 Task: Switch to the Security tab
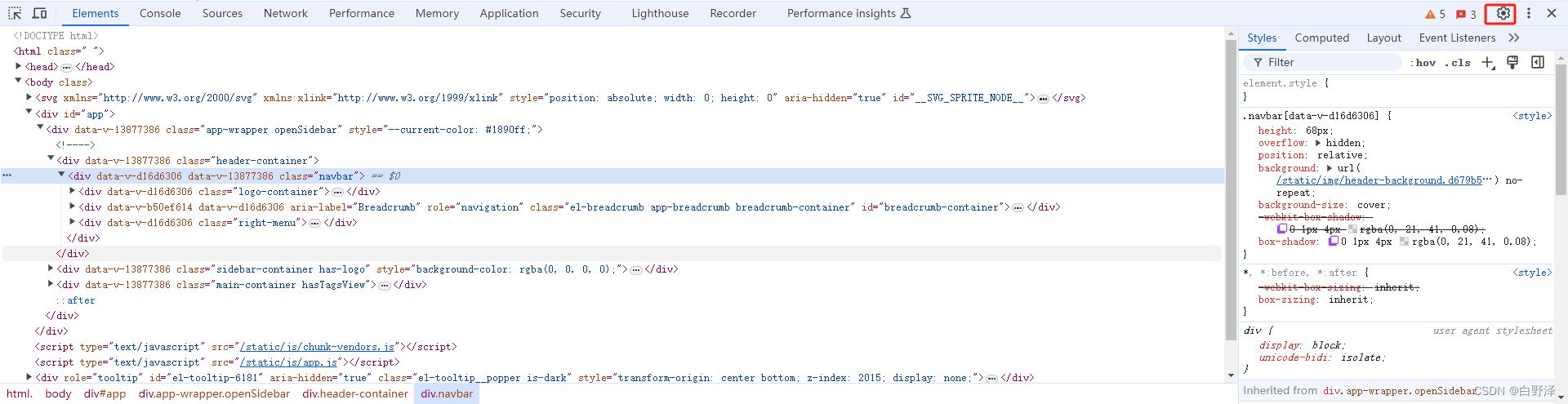coord(580,13)
